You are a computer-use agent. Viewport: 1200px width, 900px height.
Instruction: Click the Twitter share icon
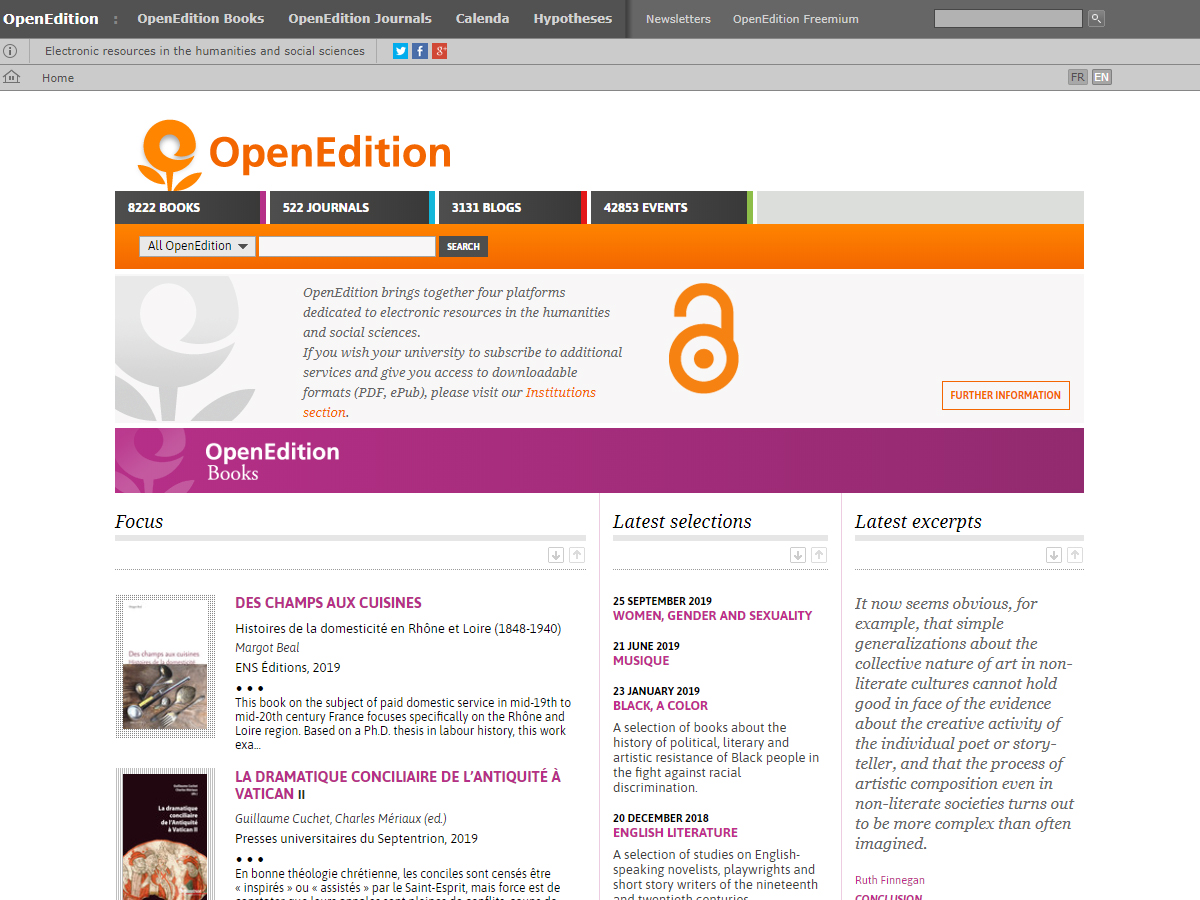click(x=401, y=51)
